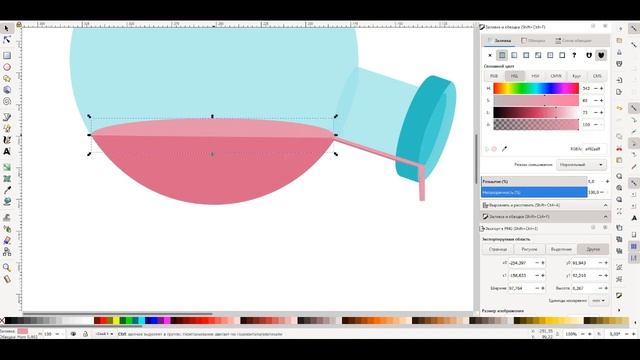
Task: Select the Rectangle tool
Action: (7, 56)
